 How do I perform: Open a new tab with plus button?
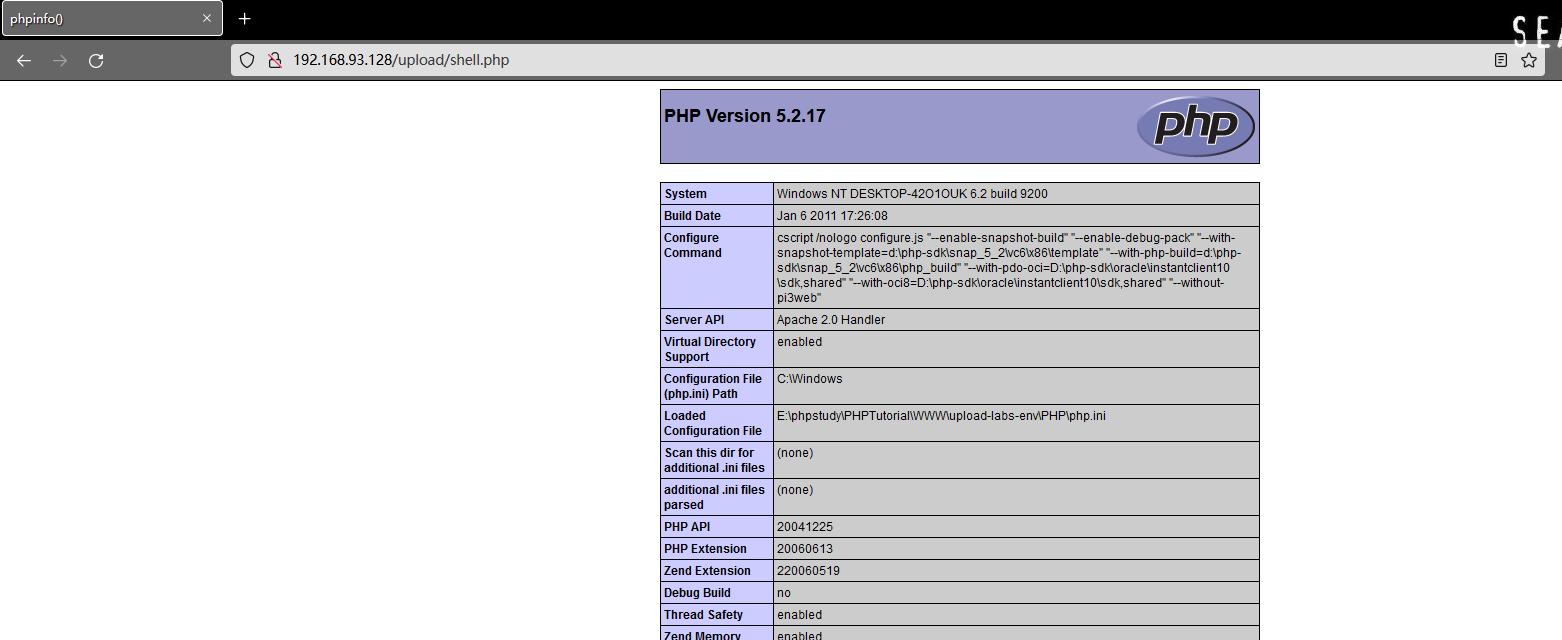(244, 19)
